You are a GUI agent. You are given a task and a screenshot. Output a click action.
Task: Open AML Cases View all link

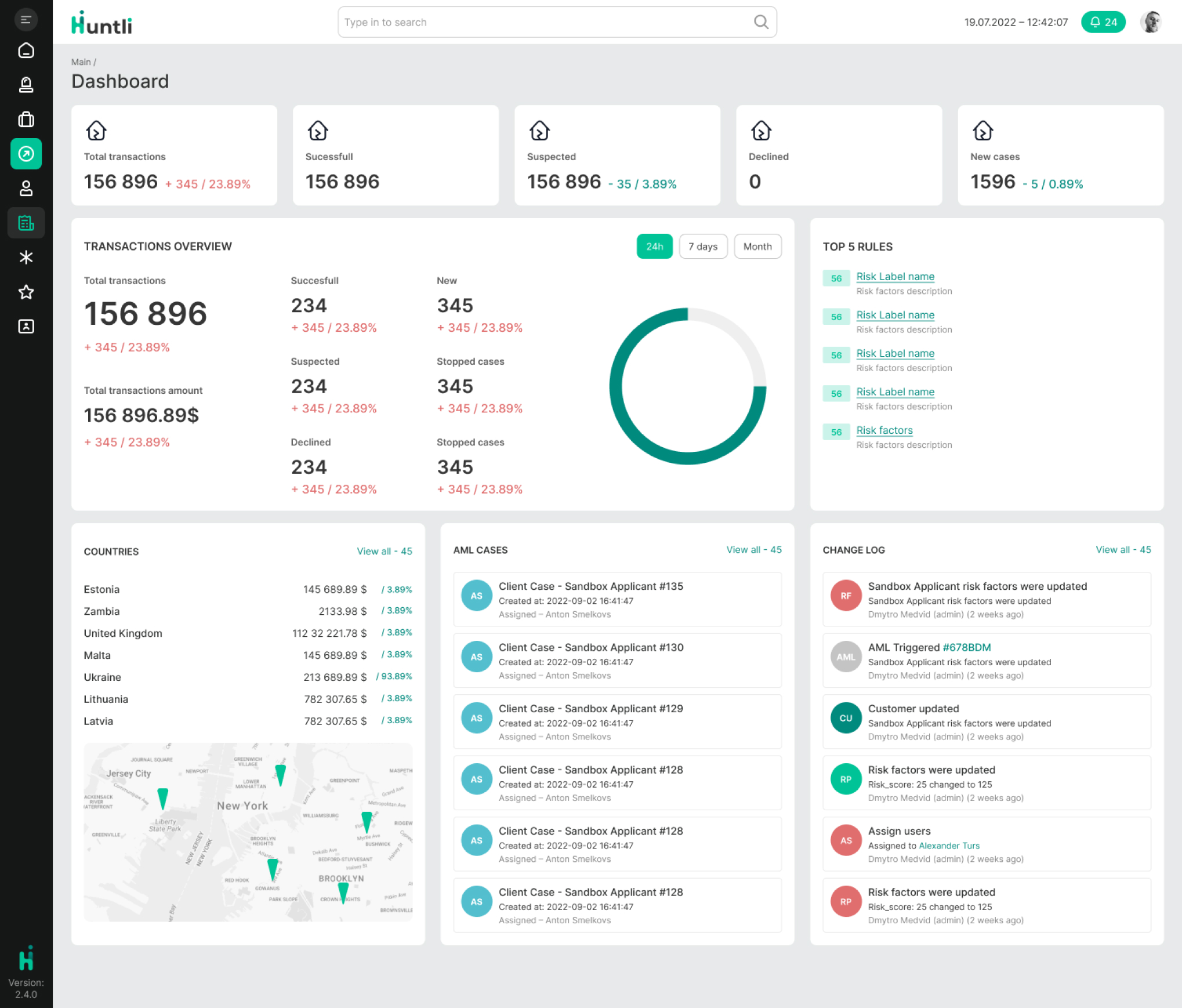click(753, 549)
